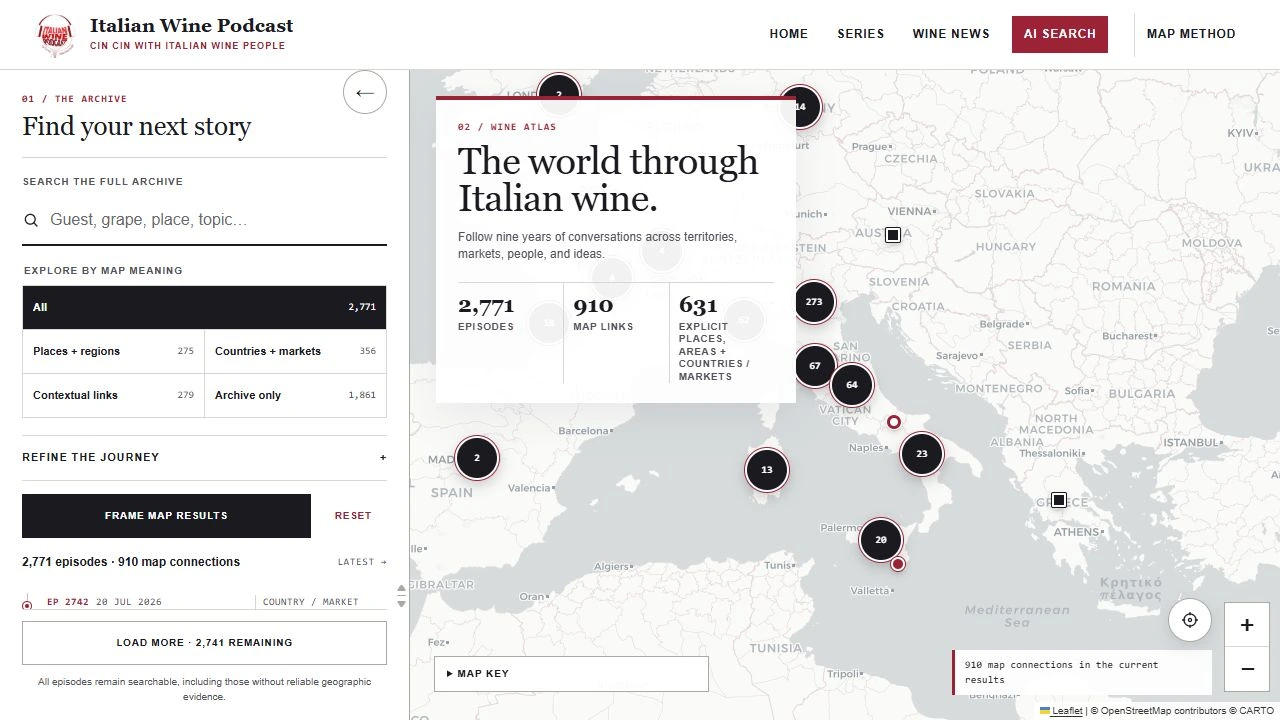Zoom in on the map

click(1247, 625)
